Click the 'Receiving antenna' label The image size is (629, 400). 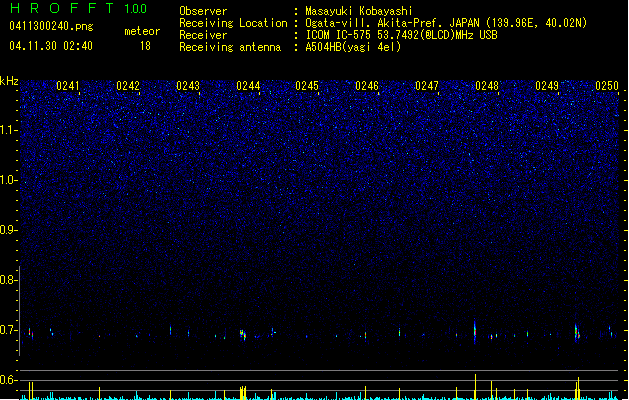(x=230, y=47)
